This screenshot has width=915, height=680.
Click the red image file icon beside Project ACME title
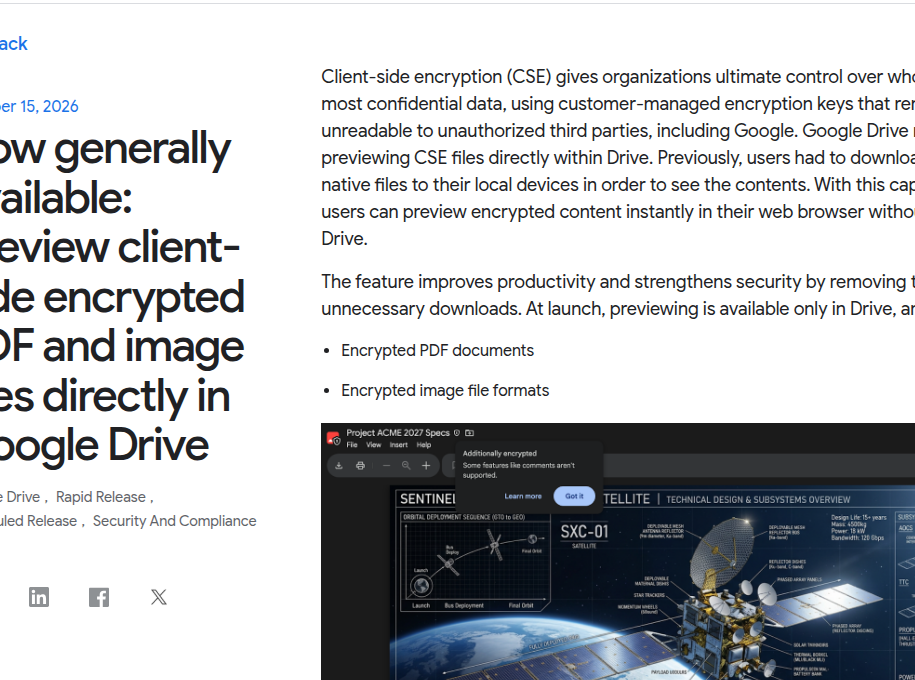click(333, 438)
